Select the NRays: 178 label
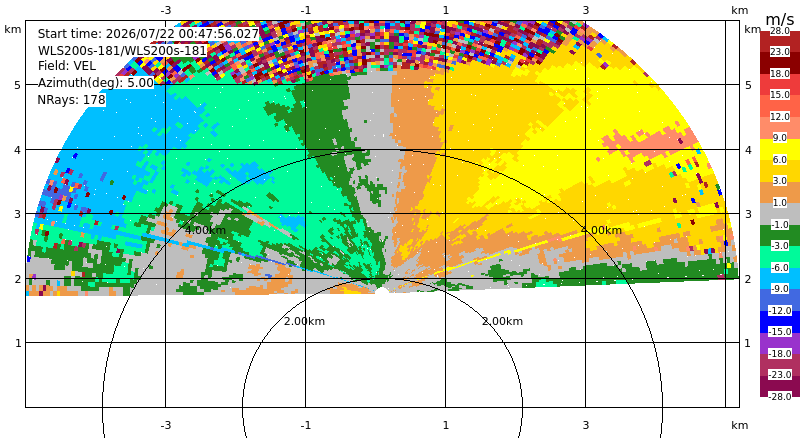Screen dimensions: 800x438 [71, 99]
